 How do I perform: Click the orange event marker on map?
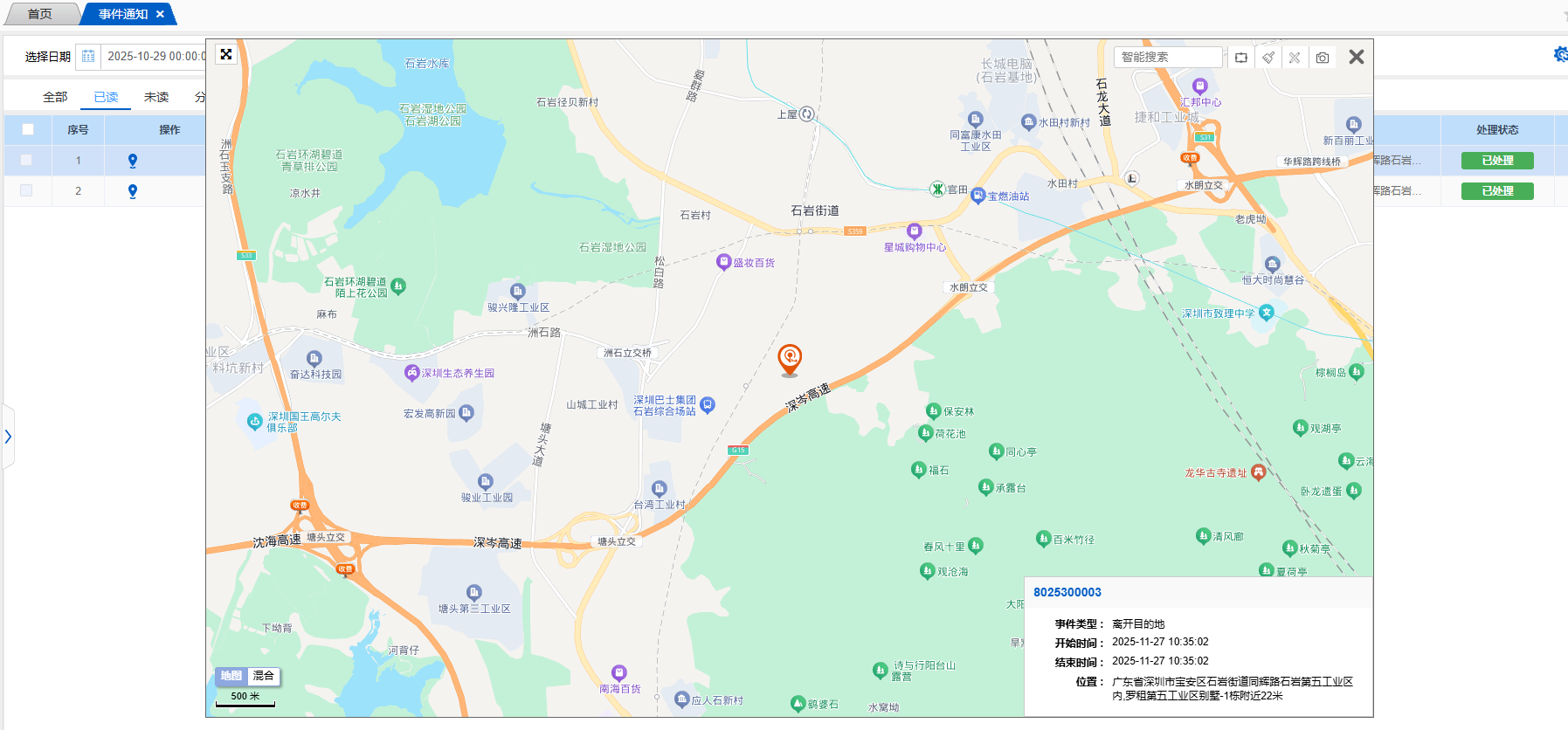point(790,358)
